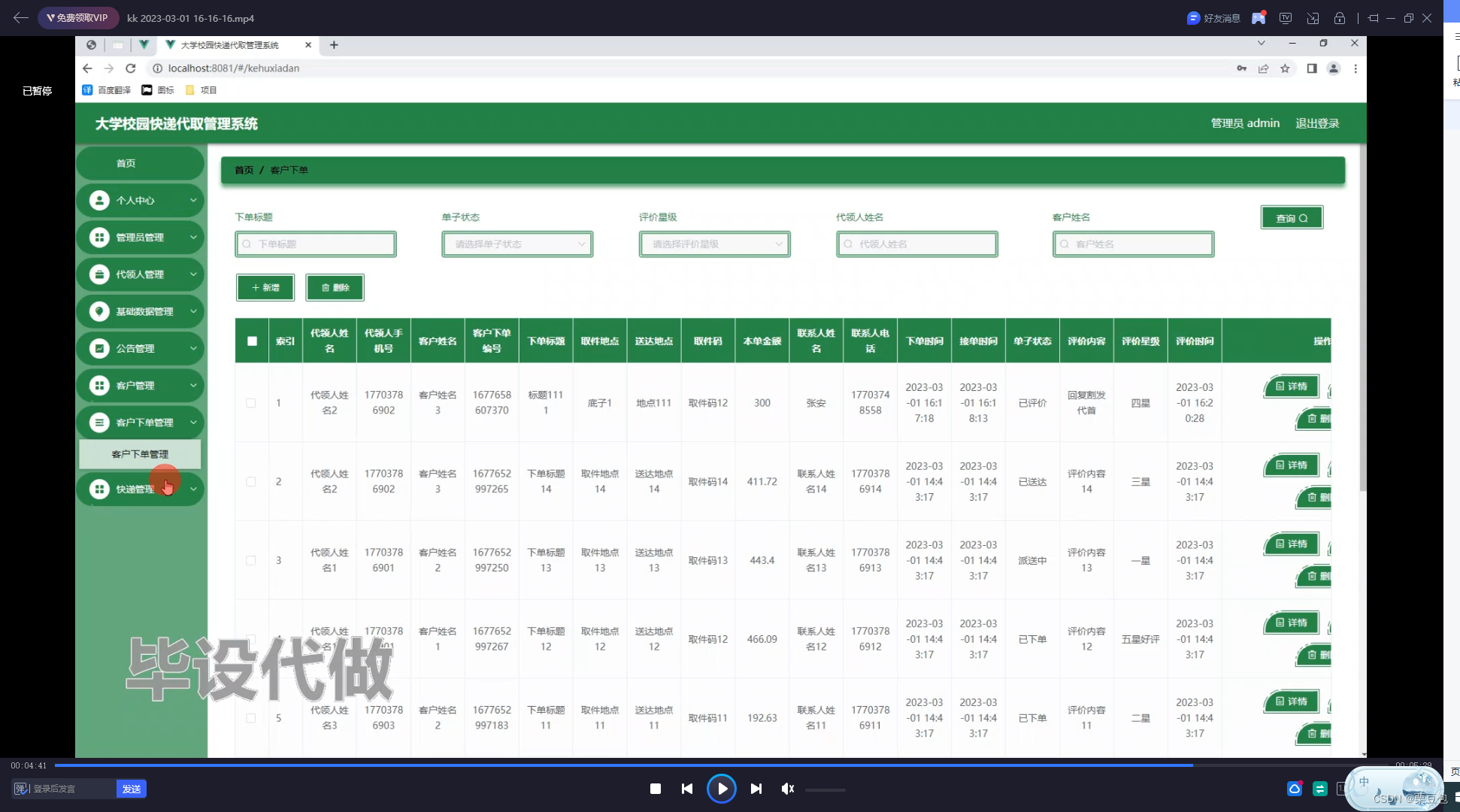The image size is (1460, 812).
Task: Toggle the select-all checkbox in the table header
Action: (x=252, y=341)
